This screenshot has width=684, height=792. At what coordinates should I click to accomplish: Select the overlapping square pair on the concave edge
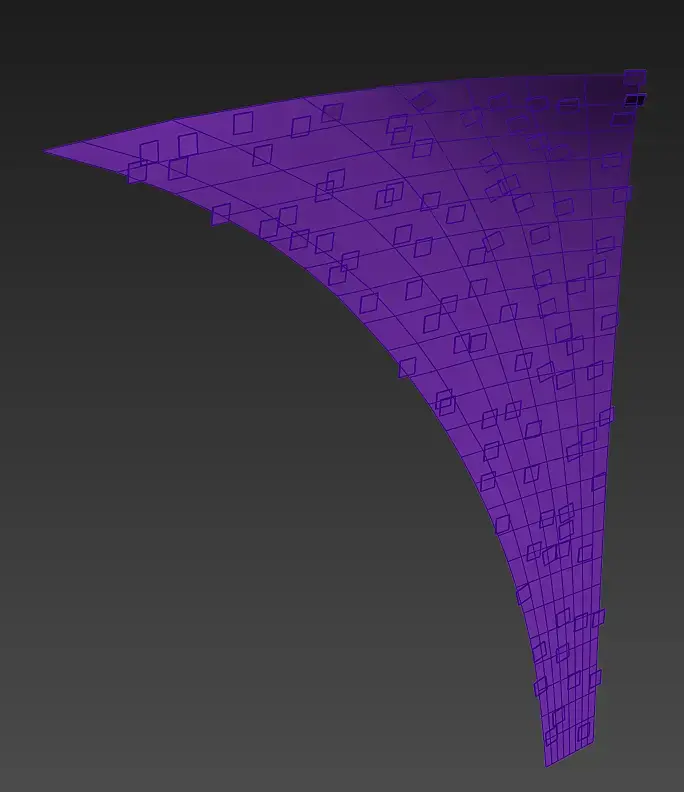(445, 403)
